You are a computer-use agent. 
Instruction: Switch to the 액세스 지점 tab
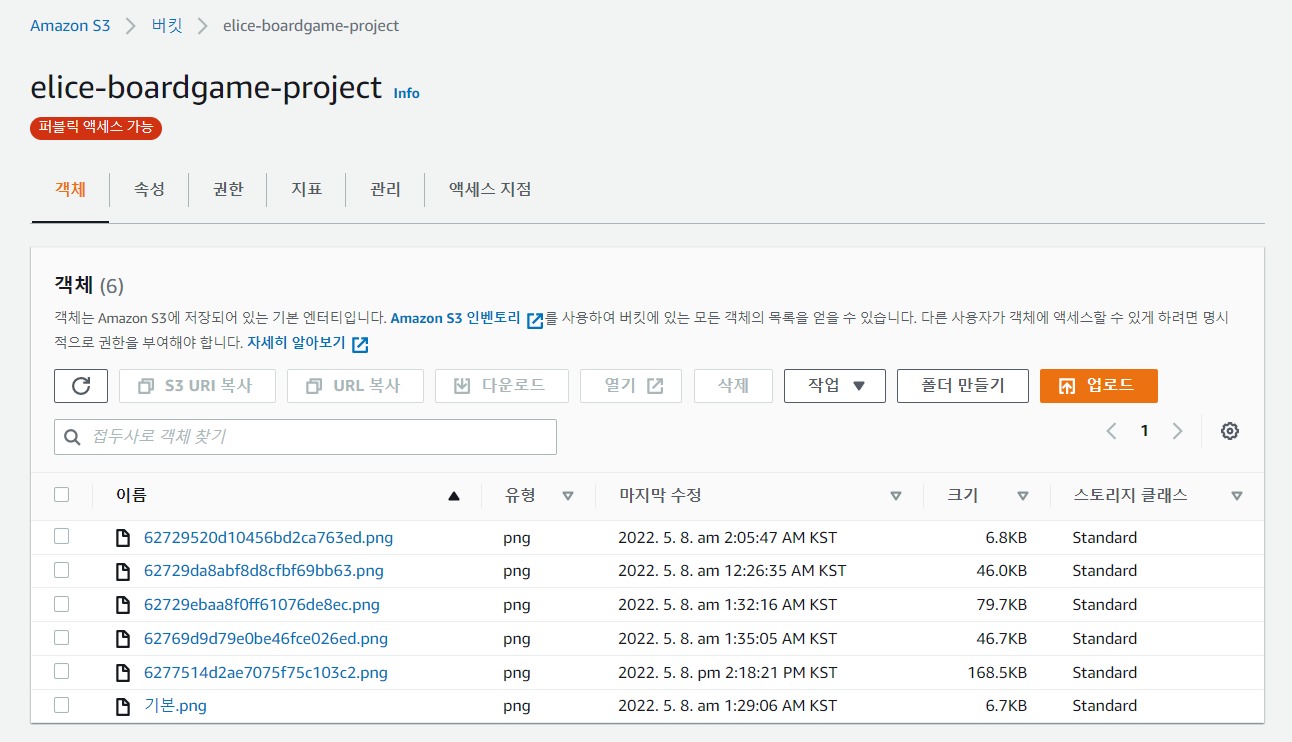[490, 189]
